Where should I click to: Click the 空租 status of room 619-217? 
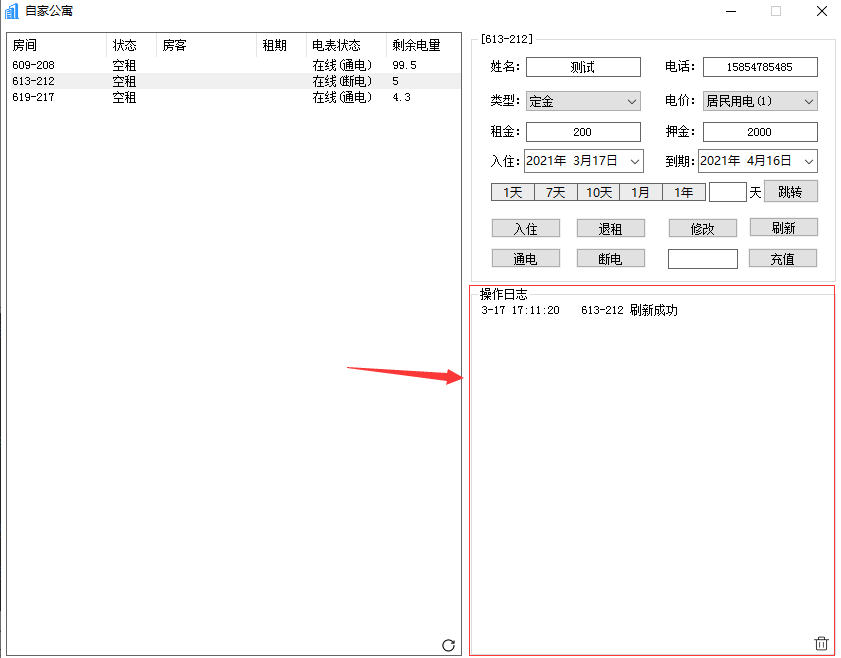[124, 97]
